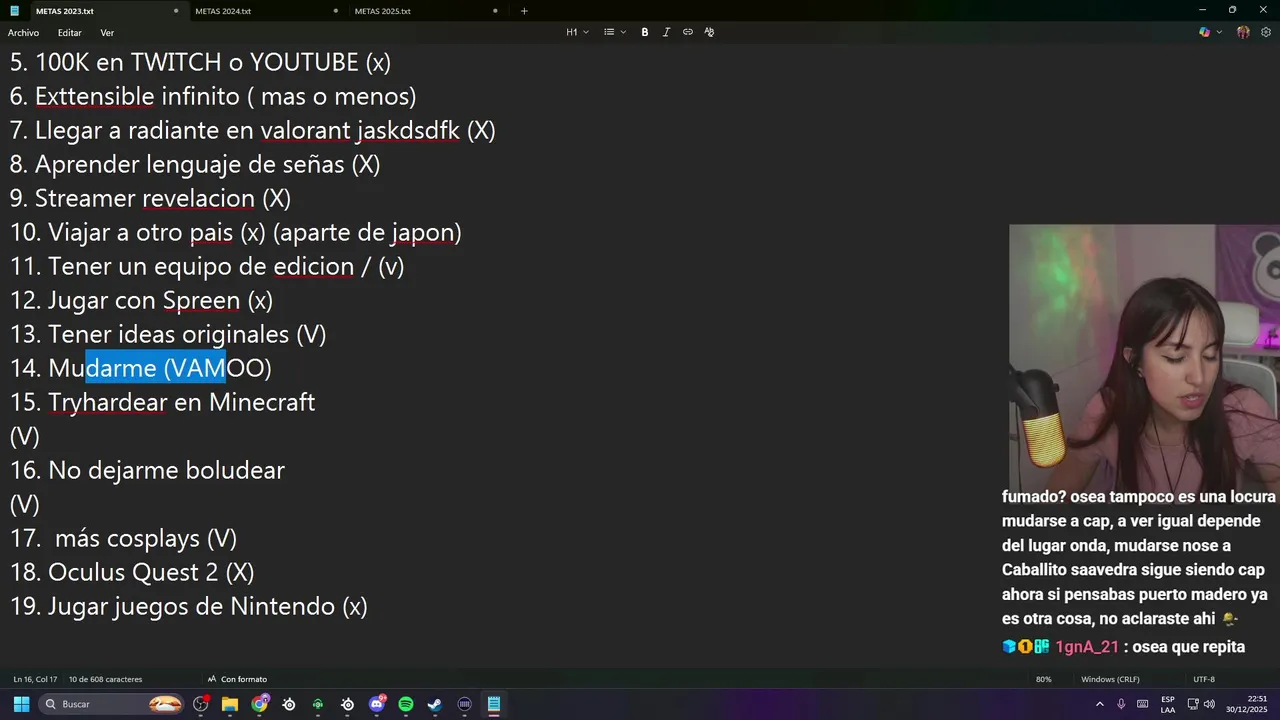Switch to Notepad taskbar icon
The image size is (1280, 720).
[494, 704]
